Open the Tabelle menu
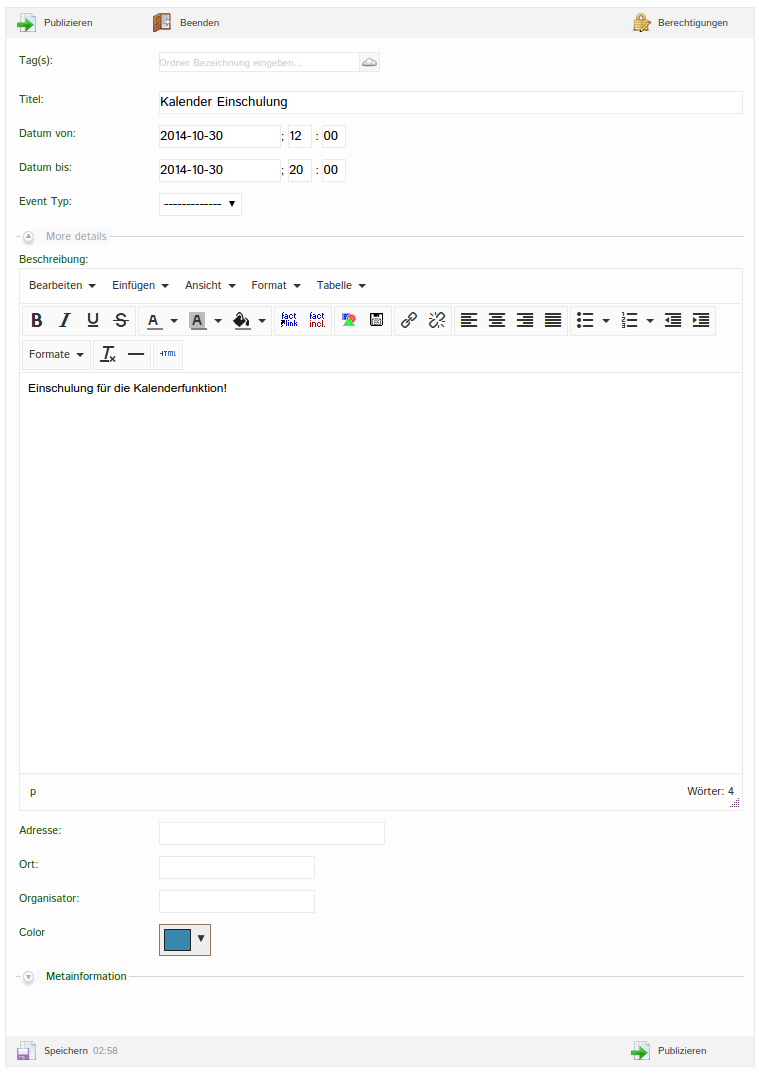 point(341,285)
